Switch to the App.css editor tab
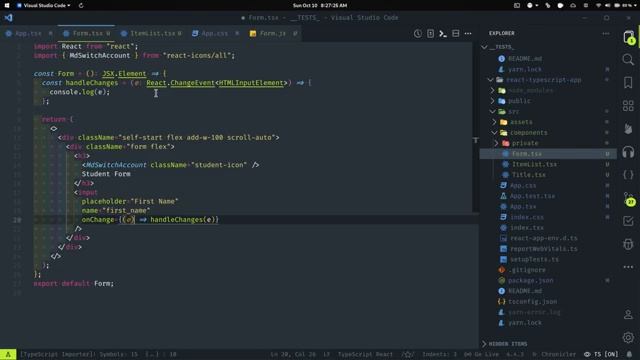 click(x=215, y=33)
